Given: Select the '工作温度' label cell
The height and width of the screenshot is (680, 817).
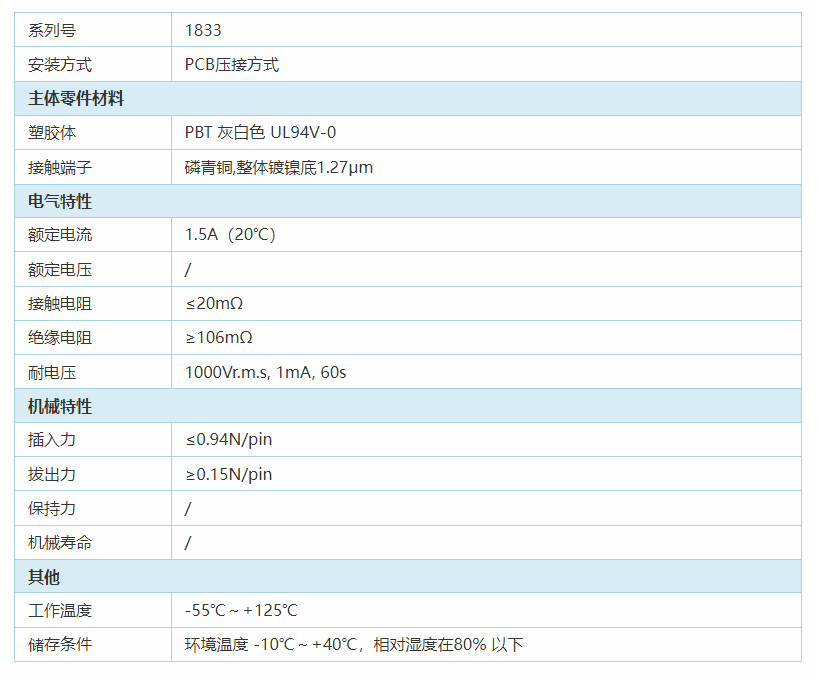Looking at the screenshot, I should (93, 611).
